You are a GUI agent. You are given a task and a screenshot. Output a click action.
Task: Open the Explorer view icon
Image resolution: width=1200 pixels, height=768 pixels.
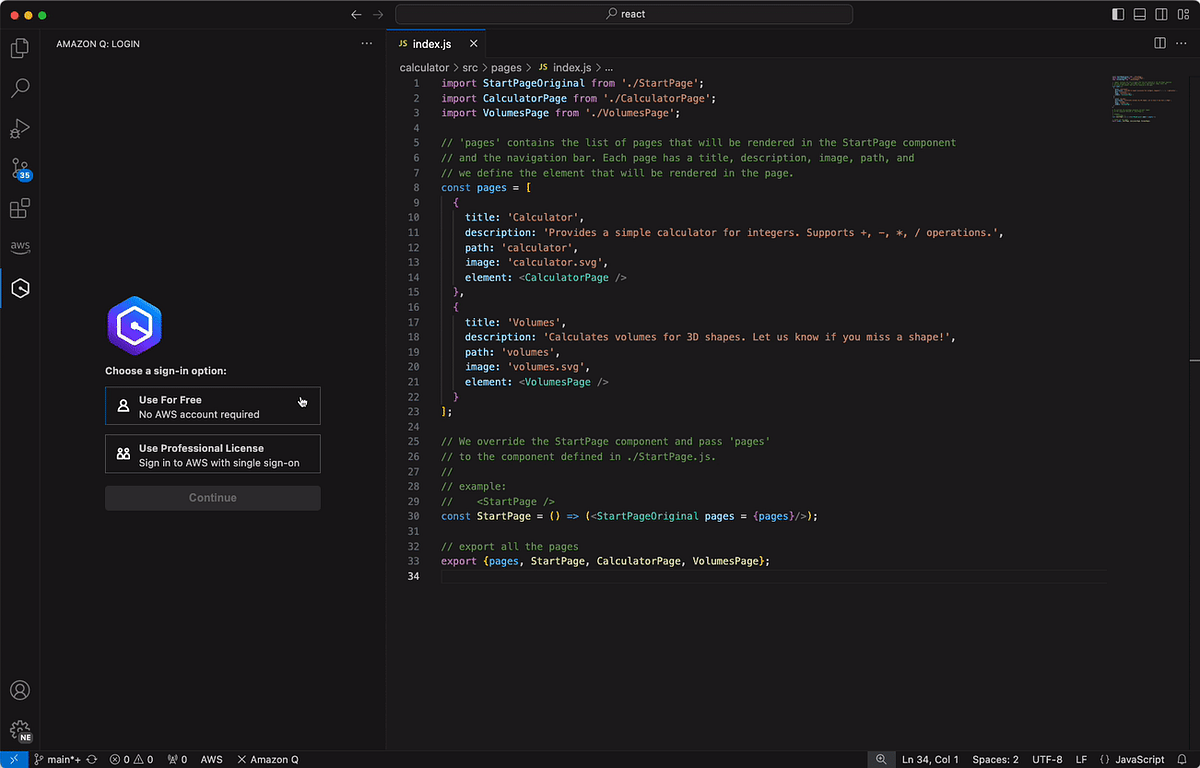[x=20, y=48]
